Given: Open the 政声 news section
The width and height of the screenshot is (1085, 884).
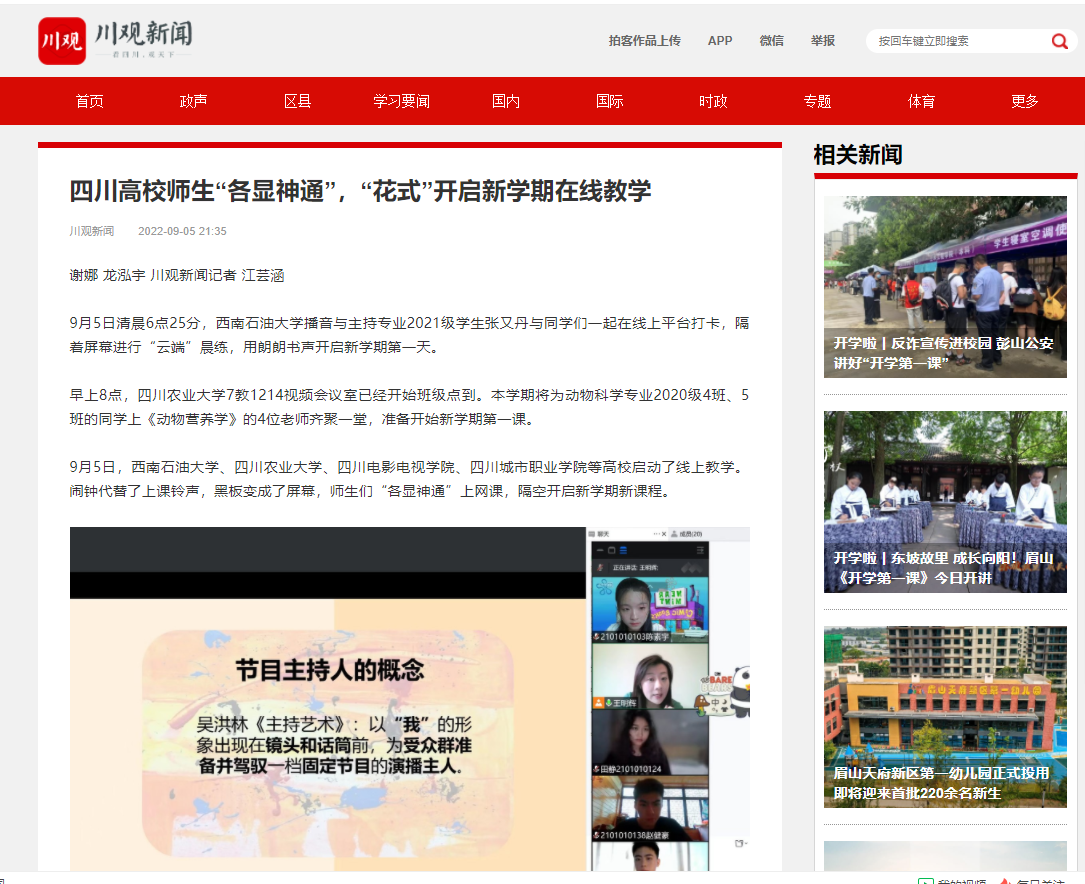Looking at the screenshot, I should (x=193, y=101).
